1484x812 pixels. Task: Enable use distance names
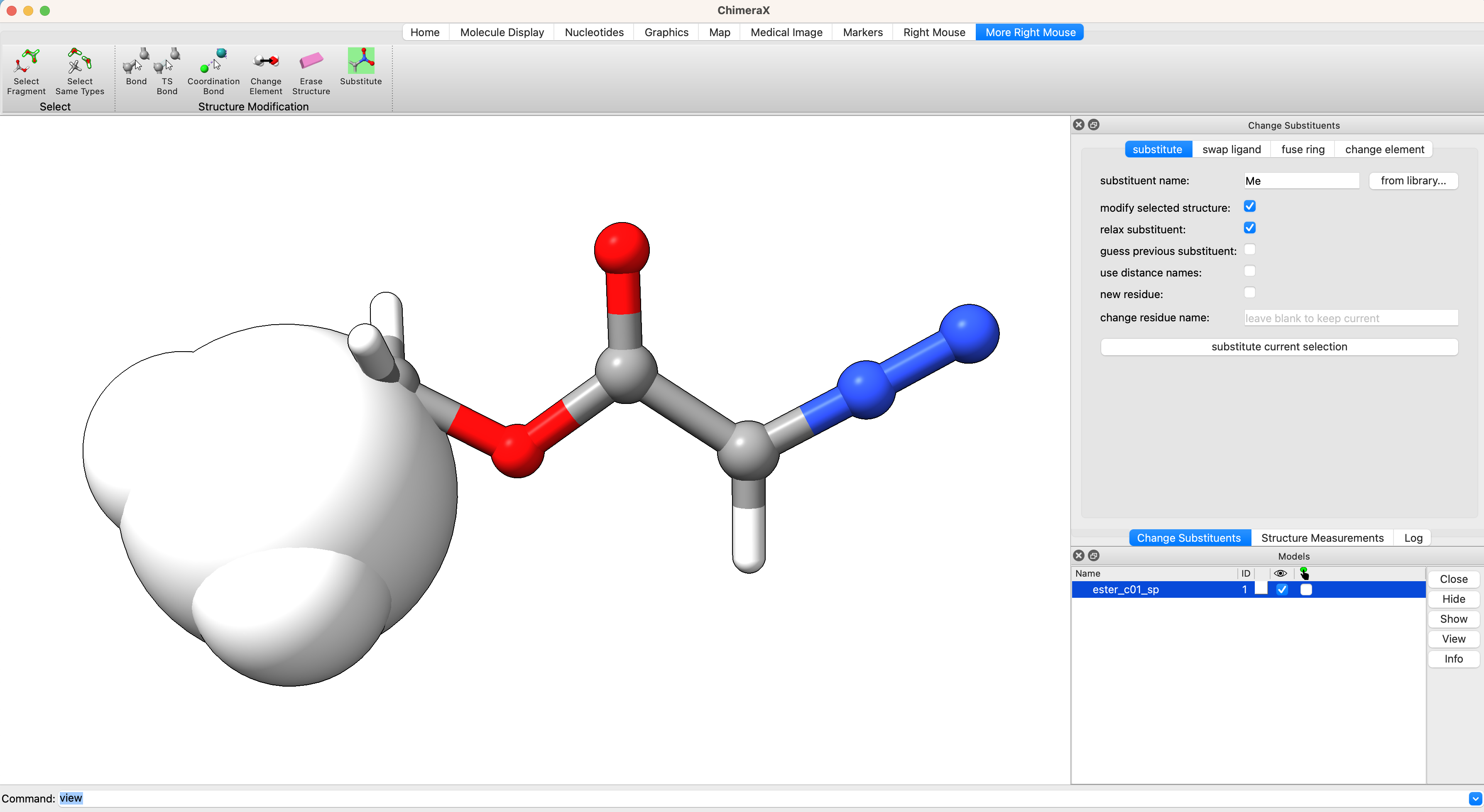coord(1249,271)
